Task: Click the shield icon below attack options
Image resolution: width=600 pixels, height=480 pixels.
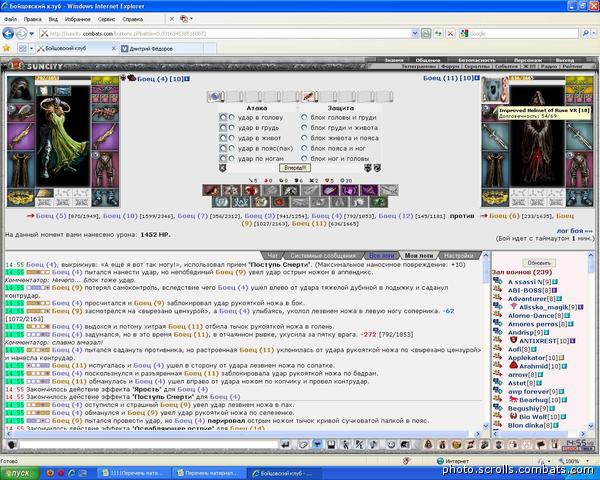Action: coord(222,168)
